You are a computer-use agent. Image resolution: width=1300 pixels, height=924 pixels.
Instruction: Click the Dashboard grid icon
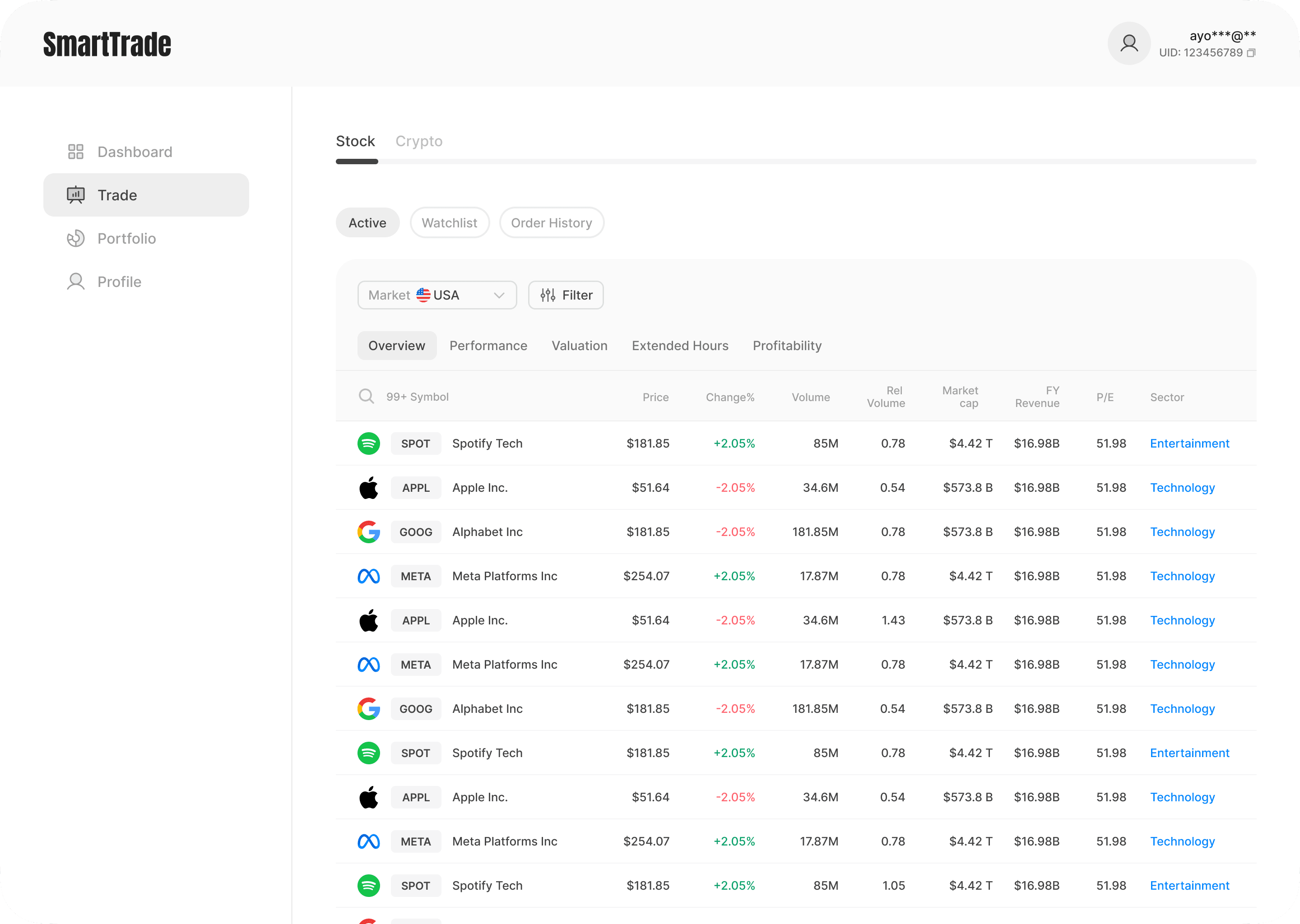point(76,152)
